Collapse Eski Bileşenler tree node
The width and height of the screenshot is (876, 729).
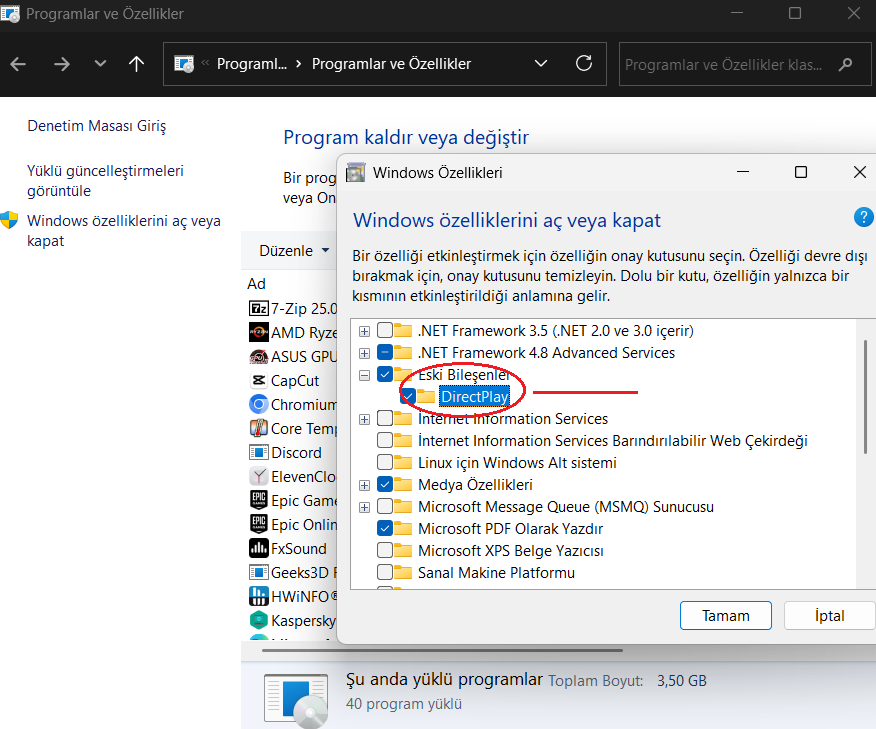tap(364, 375)
